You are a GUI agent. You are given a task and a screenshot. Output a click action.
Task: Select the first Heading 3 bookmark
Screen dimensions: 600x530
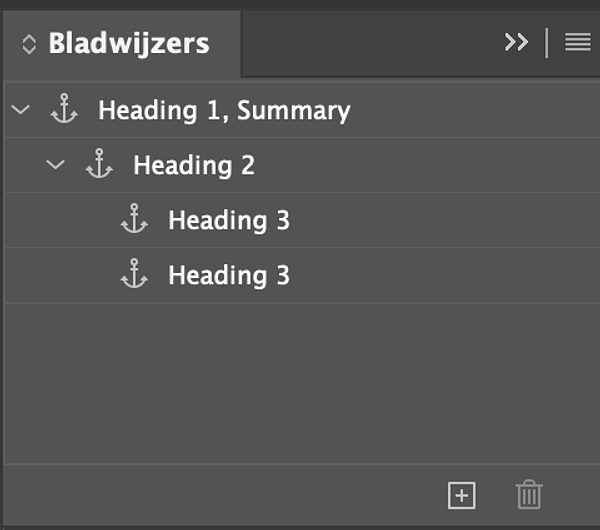pos(229,220)
